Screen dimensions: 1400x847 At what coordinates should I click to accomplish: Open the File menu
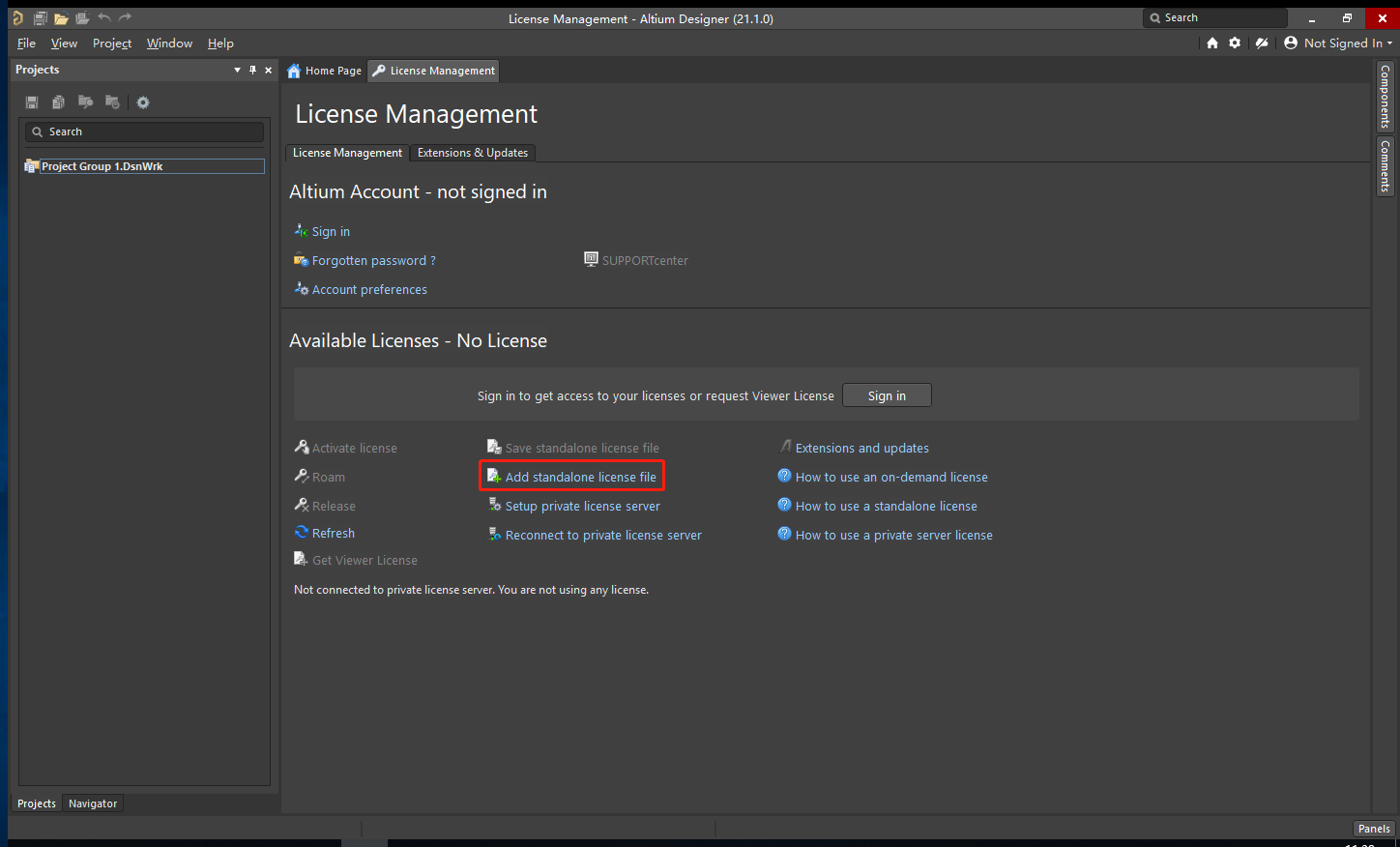26,43
